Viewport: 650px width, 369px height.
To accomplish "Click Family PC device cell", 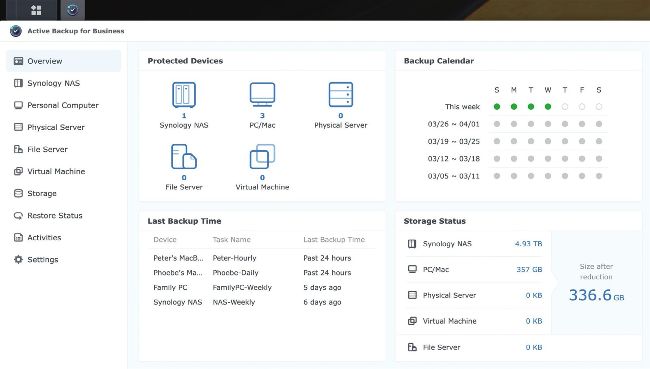I will (x=170, y=287).
